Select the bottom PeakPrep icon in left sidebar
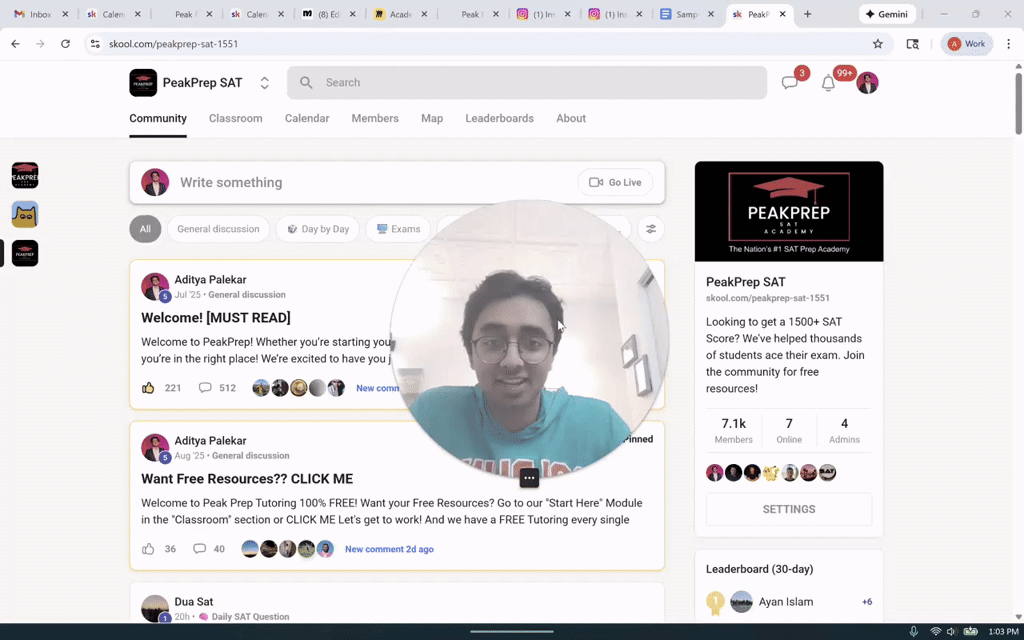 point(25,253)
